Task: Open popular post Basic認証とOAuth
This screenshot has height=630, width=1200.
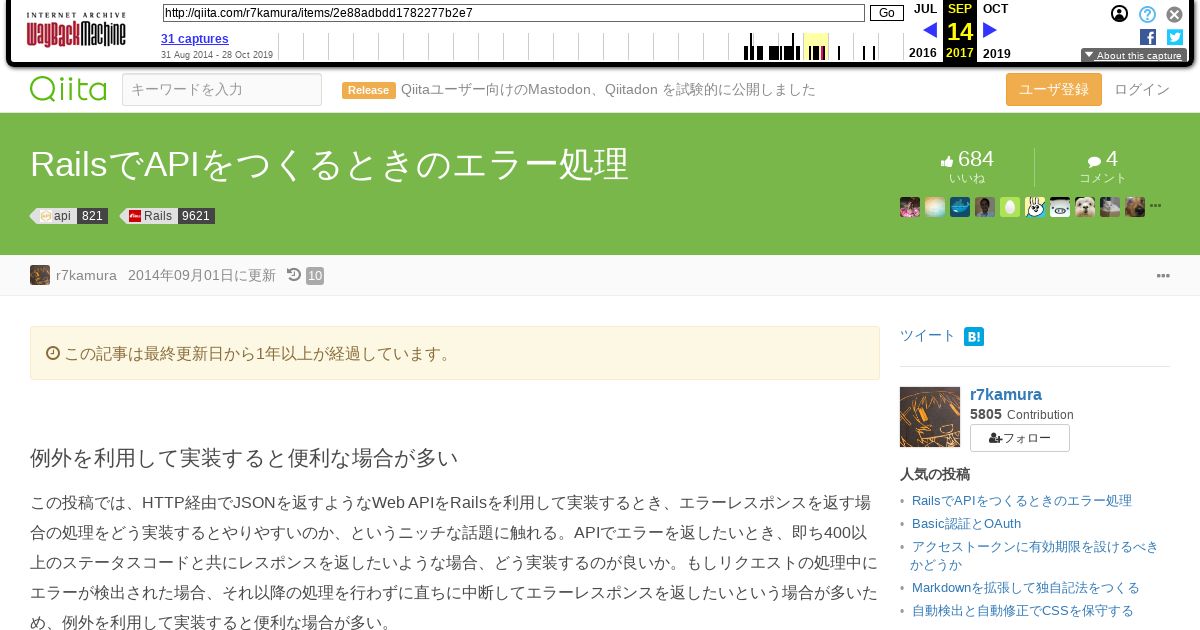Action: [x=966, y=524]
